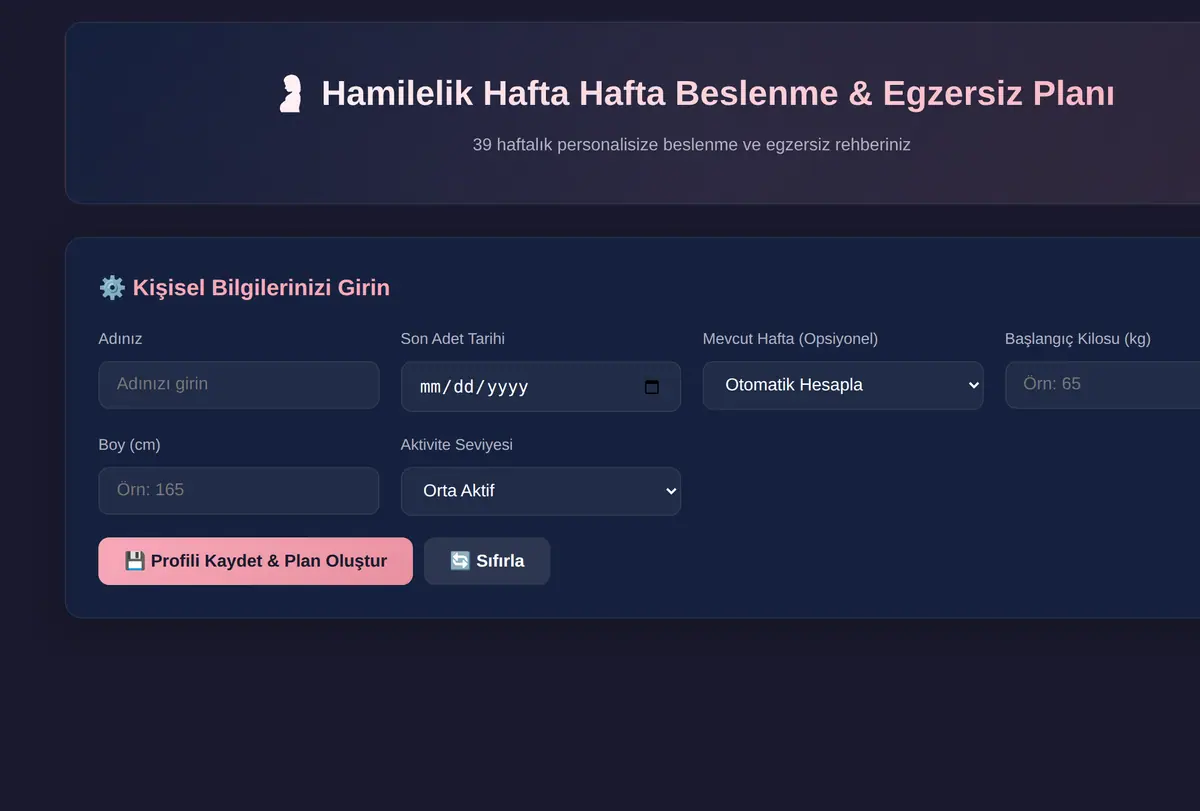1200x811 pixels.
Task: Click the Boy (cm) height input
Action: 239,491
